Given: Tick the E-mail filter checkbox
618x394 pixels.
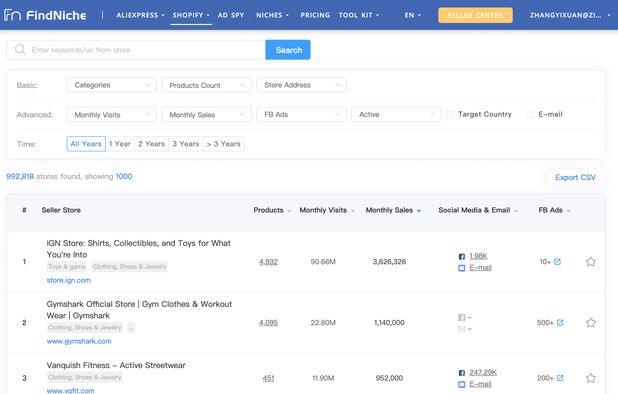Looking at the screenshot, I should (530, 115).
